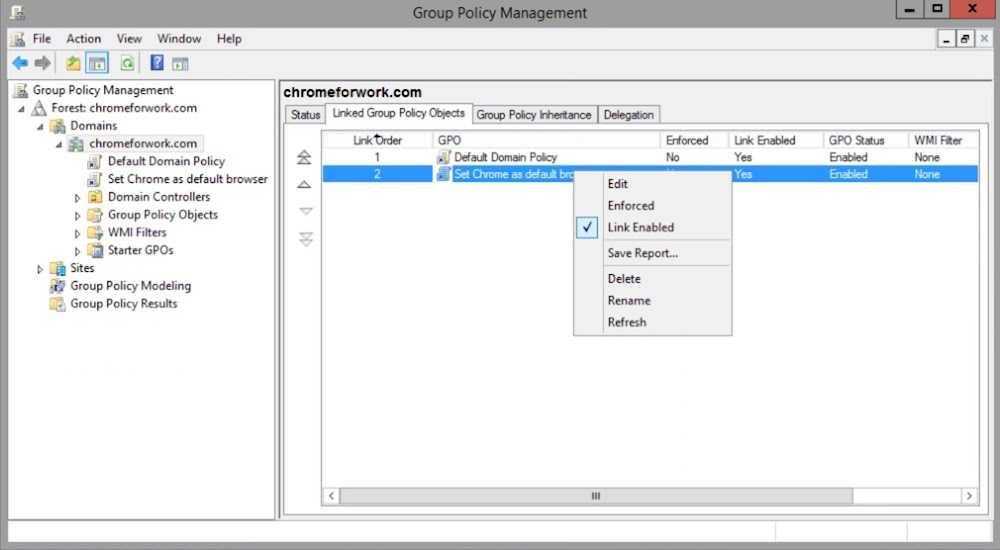Viewport: 1000px width, 550px height.
Task: Expand the WMI Filters node
Action: (x=78, y=234)
